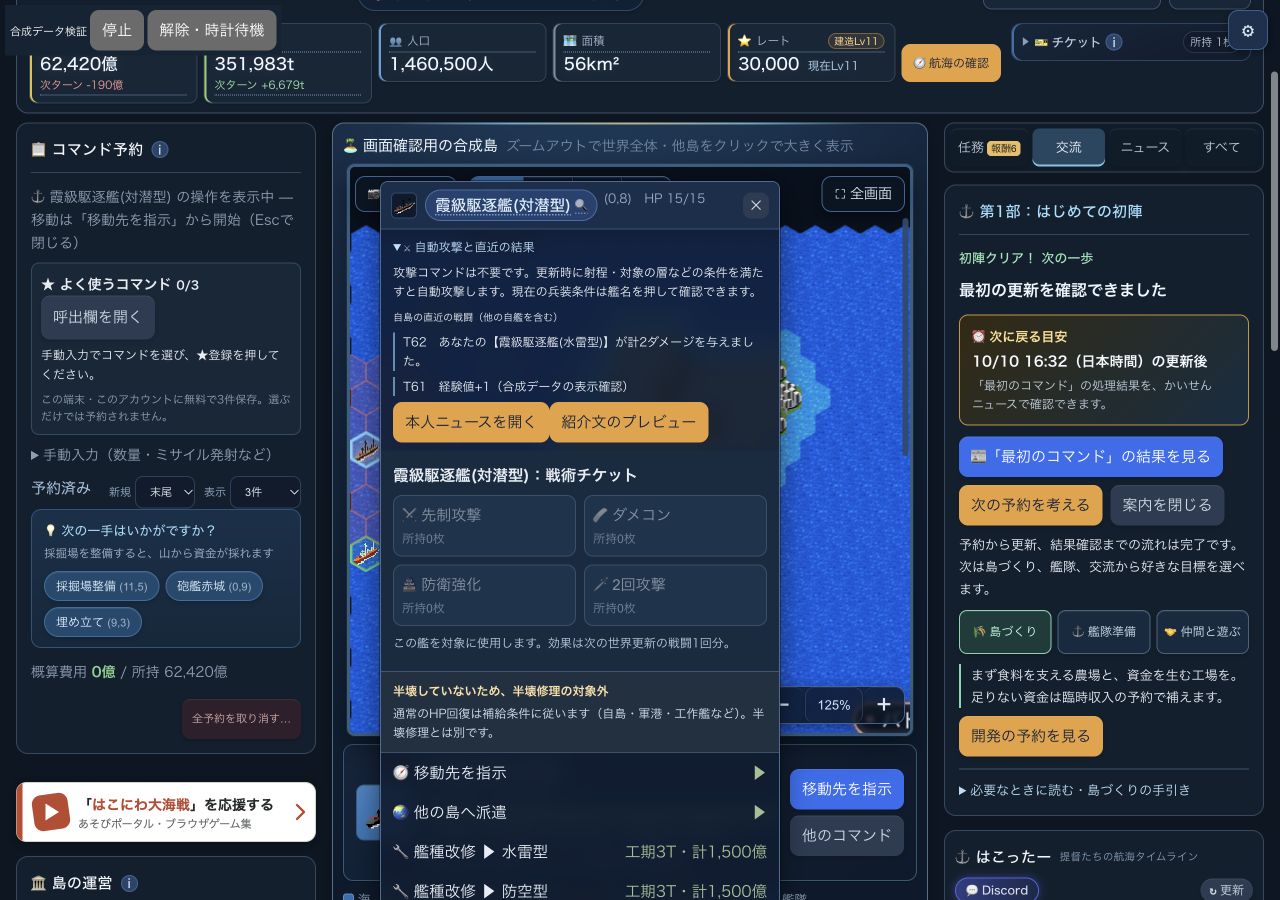This screenshot has width=1280, height=900.
Task: Select the 島づくり goal option
Action: tap(1005, 631)
